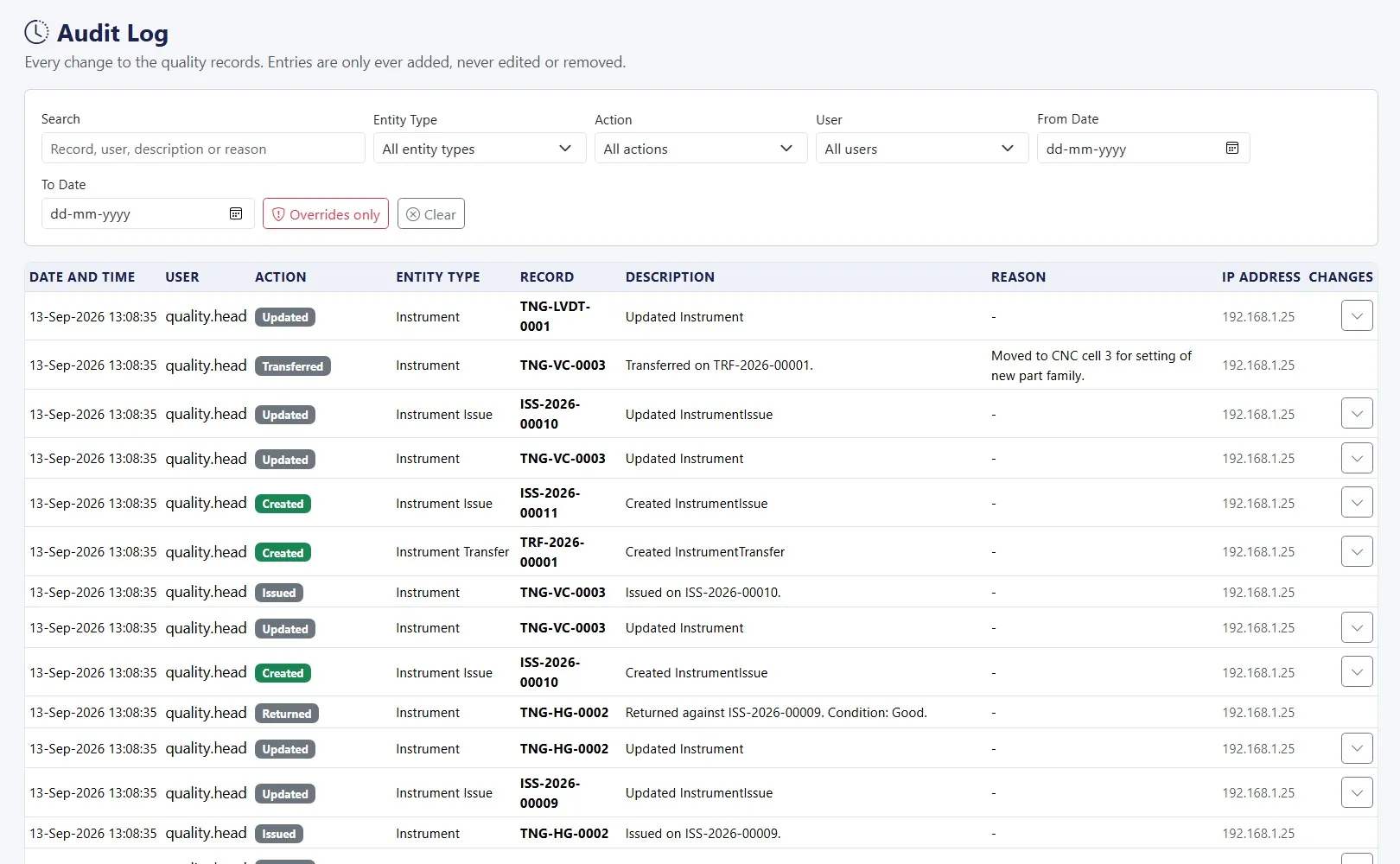
Task: Click the IP ADDRESS column header
Action: (1261, 277)
